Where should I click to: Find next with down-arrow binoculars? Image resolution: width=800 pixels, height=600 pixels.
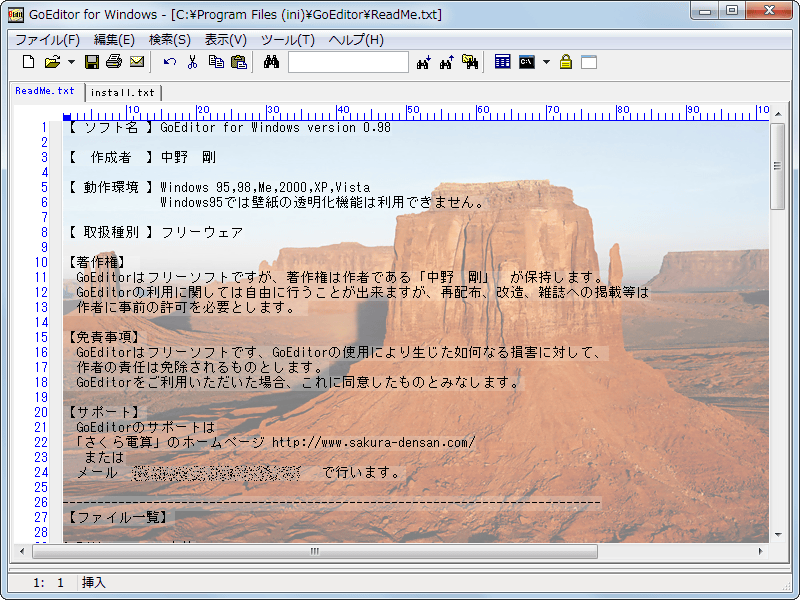pos(423,62)
